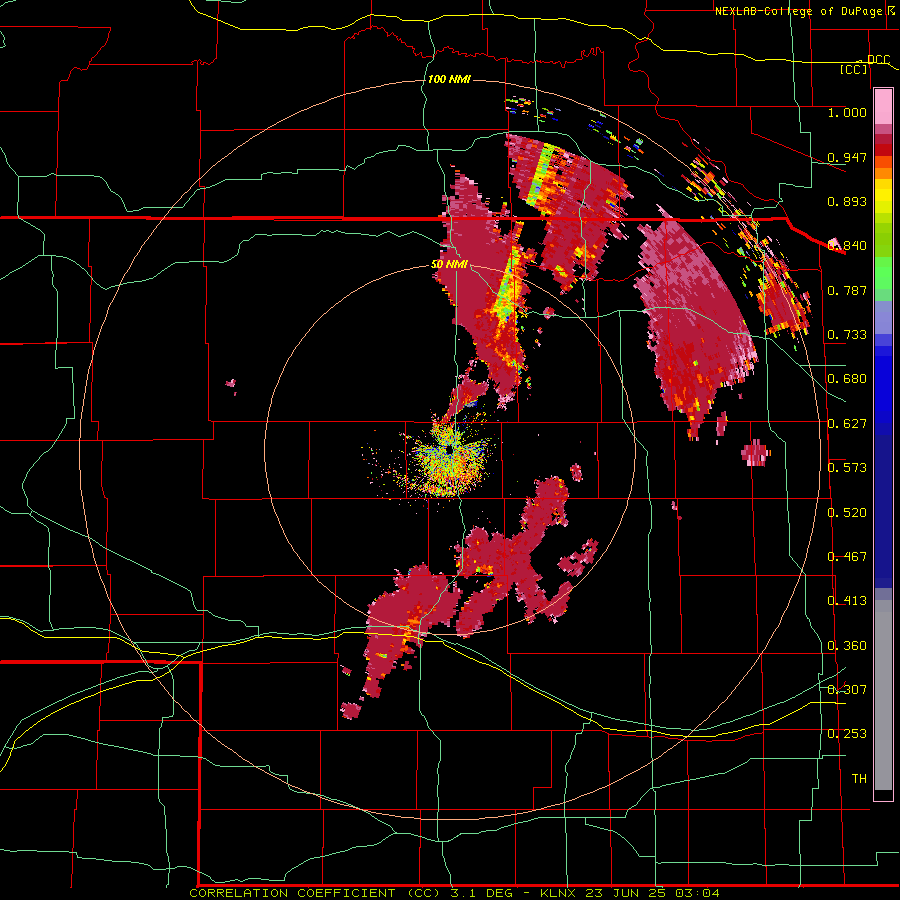Image resolution: width=900 pixels, height=900 pixels.
Task: Click the green-yellow stripe in the northern echo
Action: [x=541, y=174]
